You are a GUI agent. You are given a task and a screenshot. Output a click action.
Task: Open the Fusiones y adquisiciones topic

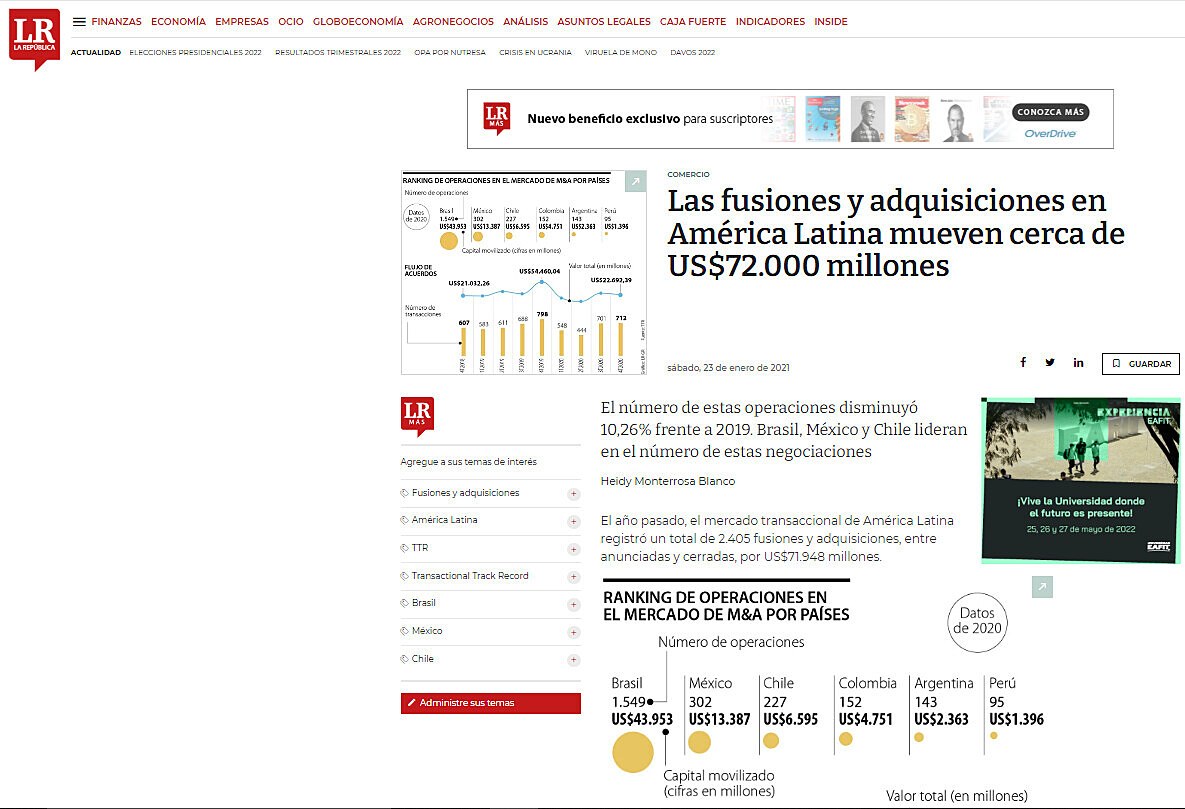(466, 493)
